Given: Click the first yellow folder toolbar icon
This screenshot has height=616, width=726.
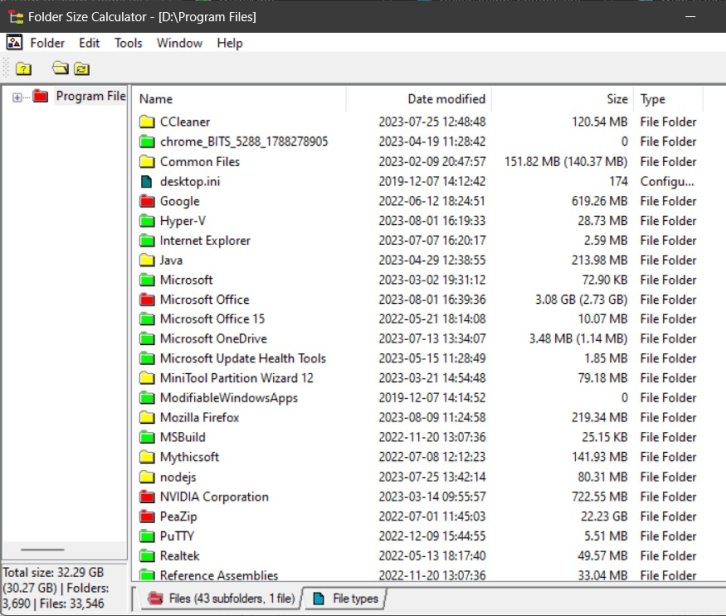Looking at the screenshot, I should 23,69.
